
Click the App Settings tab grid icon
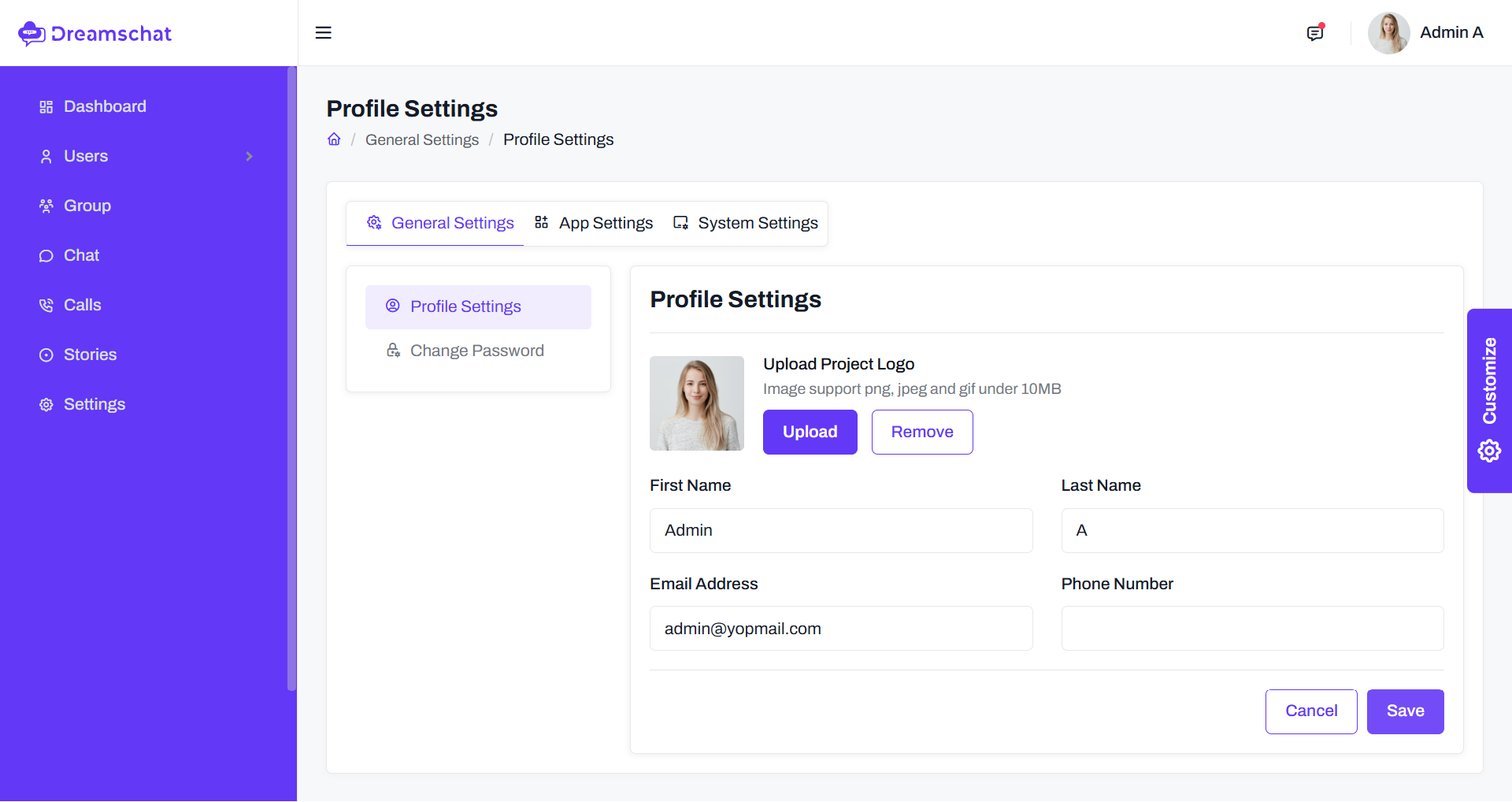tap(541, 222)
